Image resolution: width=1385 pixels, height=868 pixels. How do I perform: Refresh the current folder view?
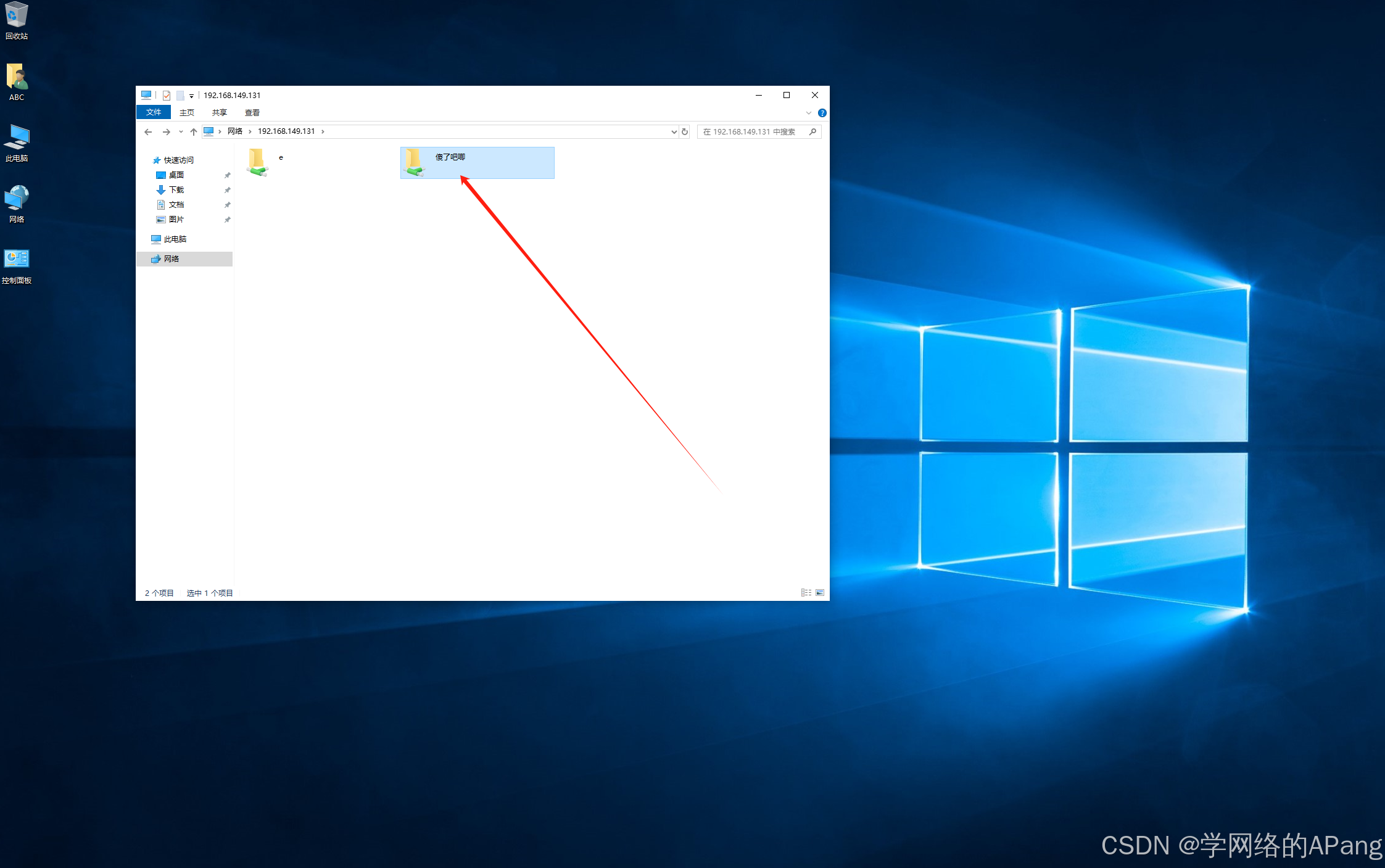pos(685,131)
